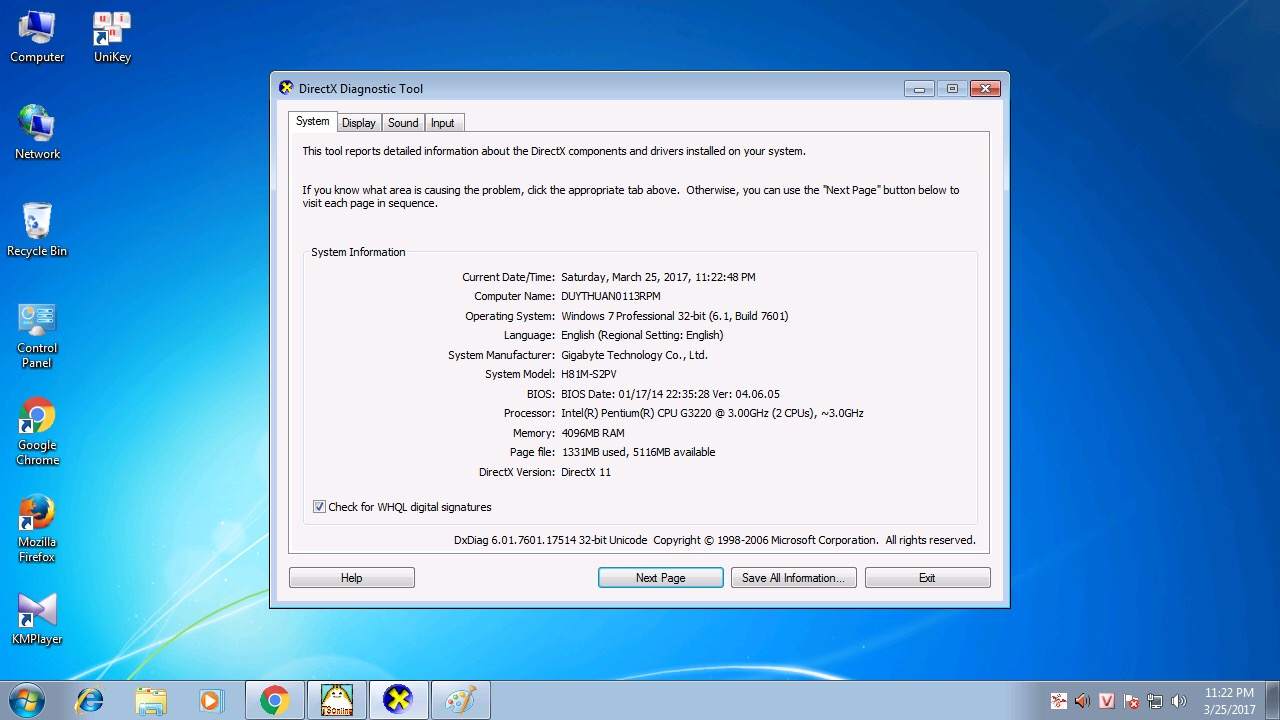
Task: Open the Mozilla Firefox desktop shortcut
Action: pyautogui.click(x=37, y=527)
